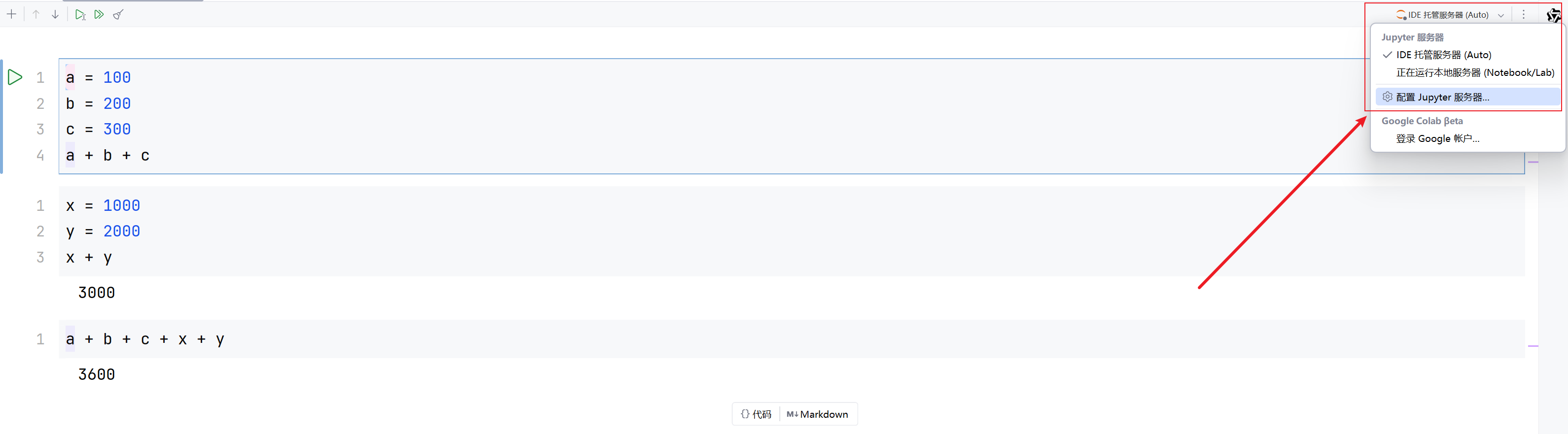Select IDE 托管服务器 (Auto) checked option
1568x434 pixels.
pyautogui.click(x=1443, y=55)
